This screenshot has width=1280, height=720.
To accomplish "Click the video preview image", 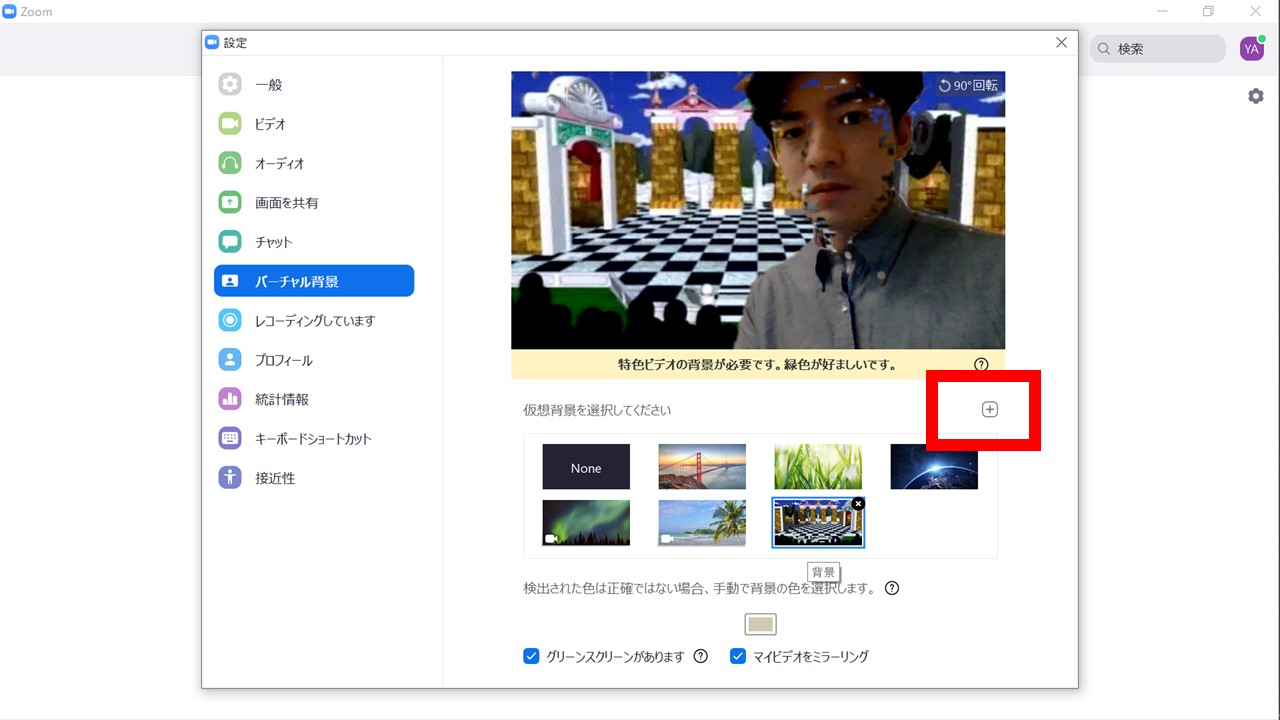I will coord(758,210).
